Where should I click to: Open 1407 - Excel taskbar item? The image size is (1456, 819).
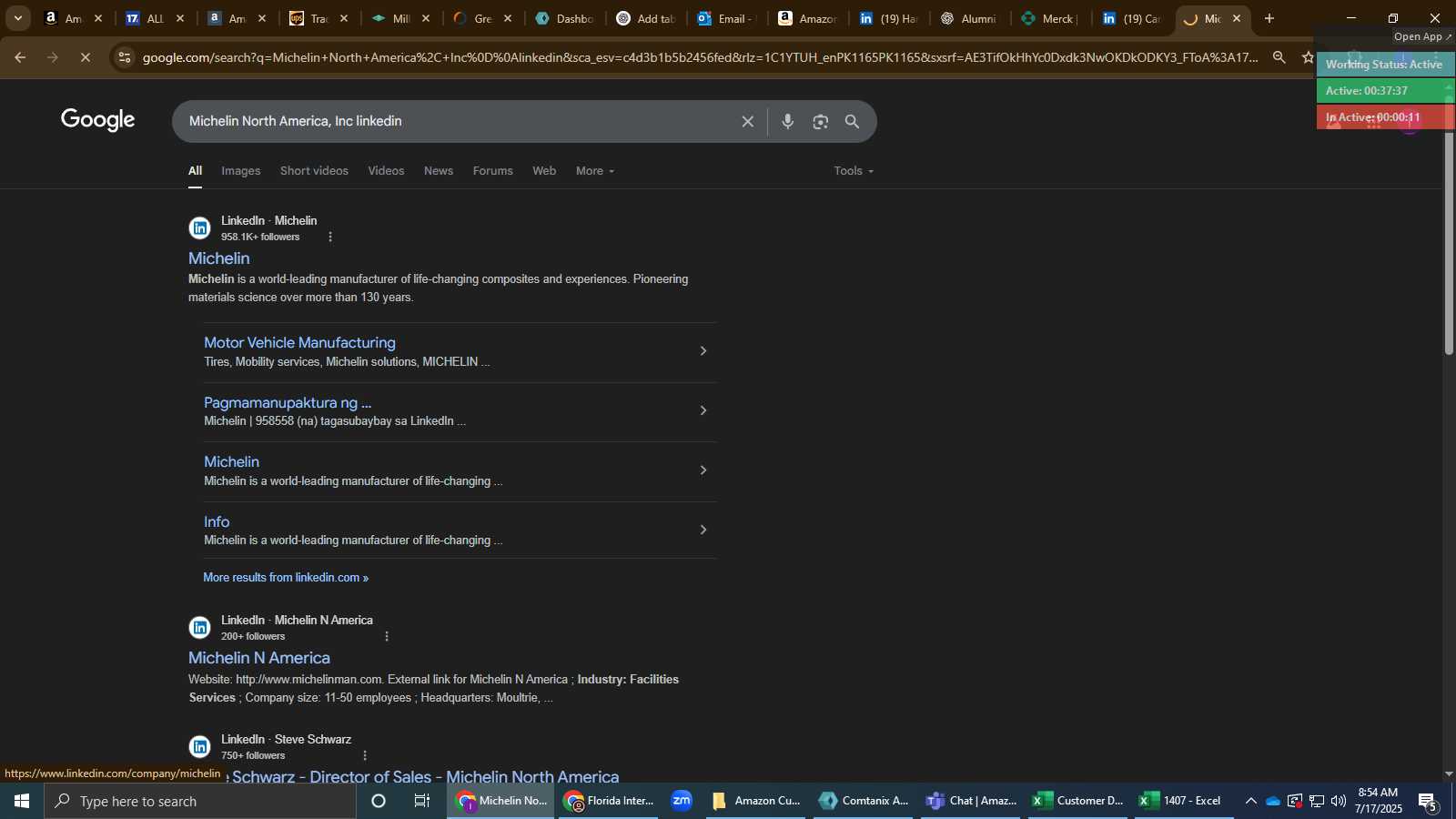1184,801
